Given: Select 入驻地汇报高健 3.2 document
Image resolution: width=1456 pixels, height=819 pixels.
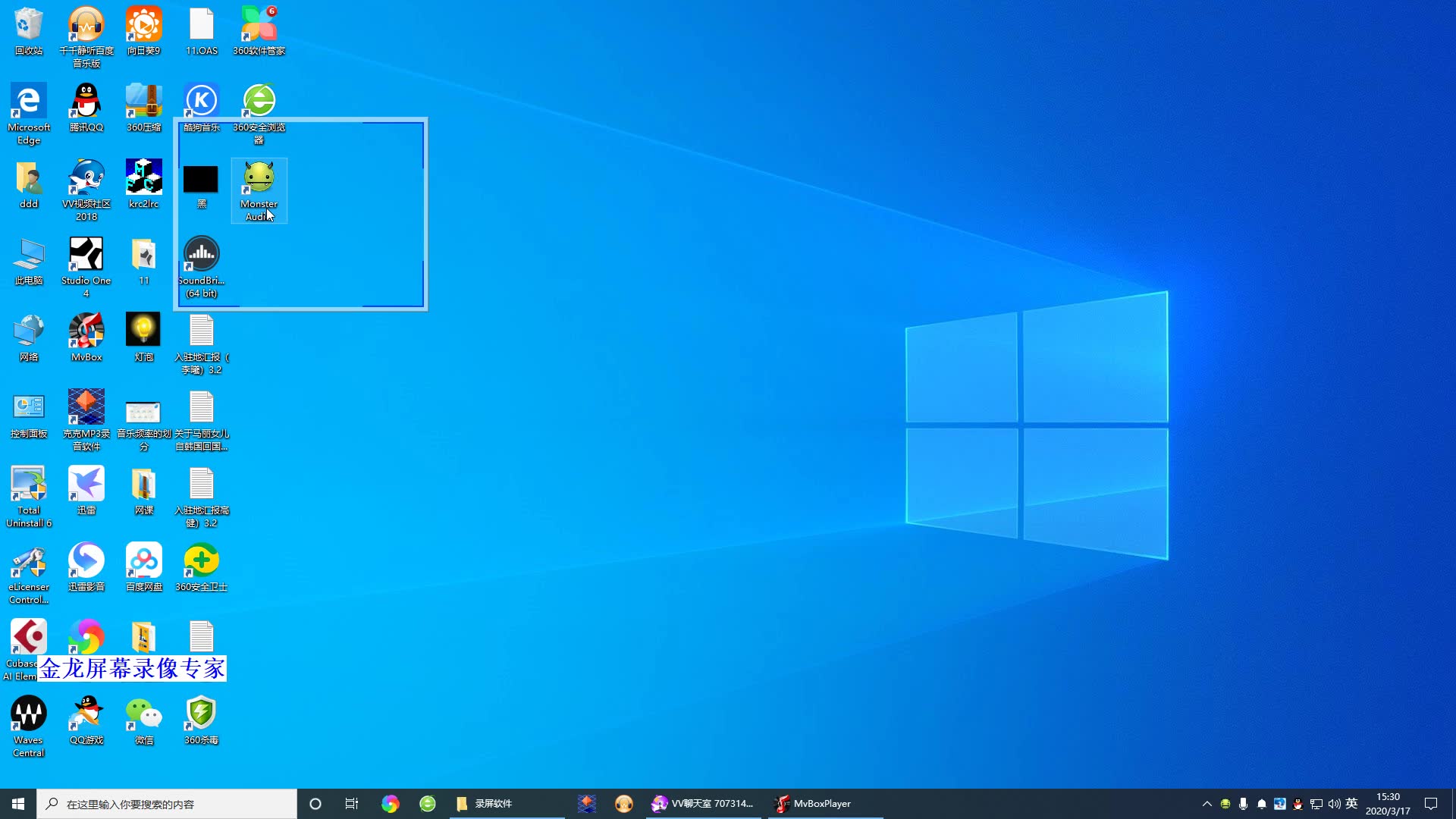Looking at the screenshot, I should (x=202, y=497).
